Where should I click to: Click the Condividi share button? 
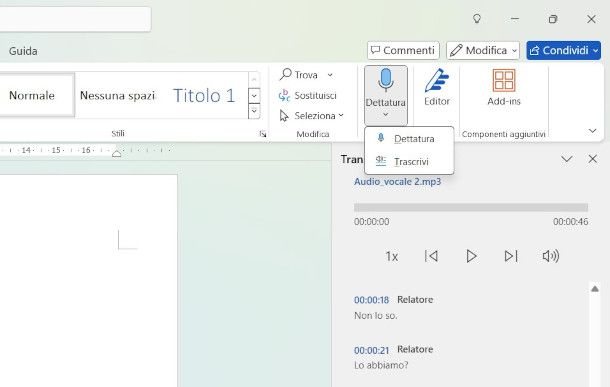(563, 51)
